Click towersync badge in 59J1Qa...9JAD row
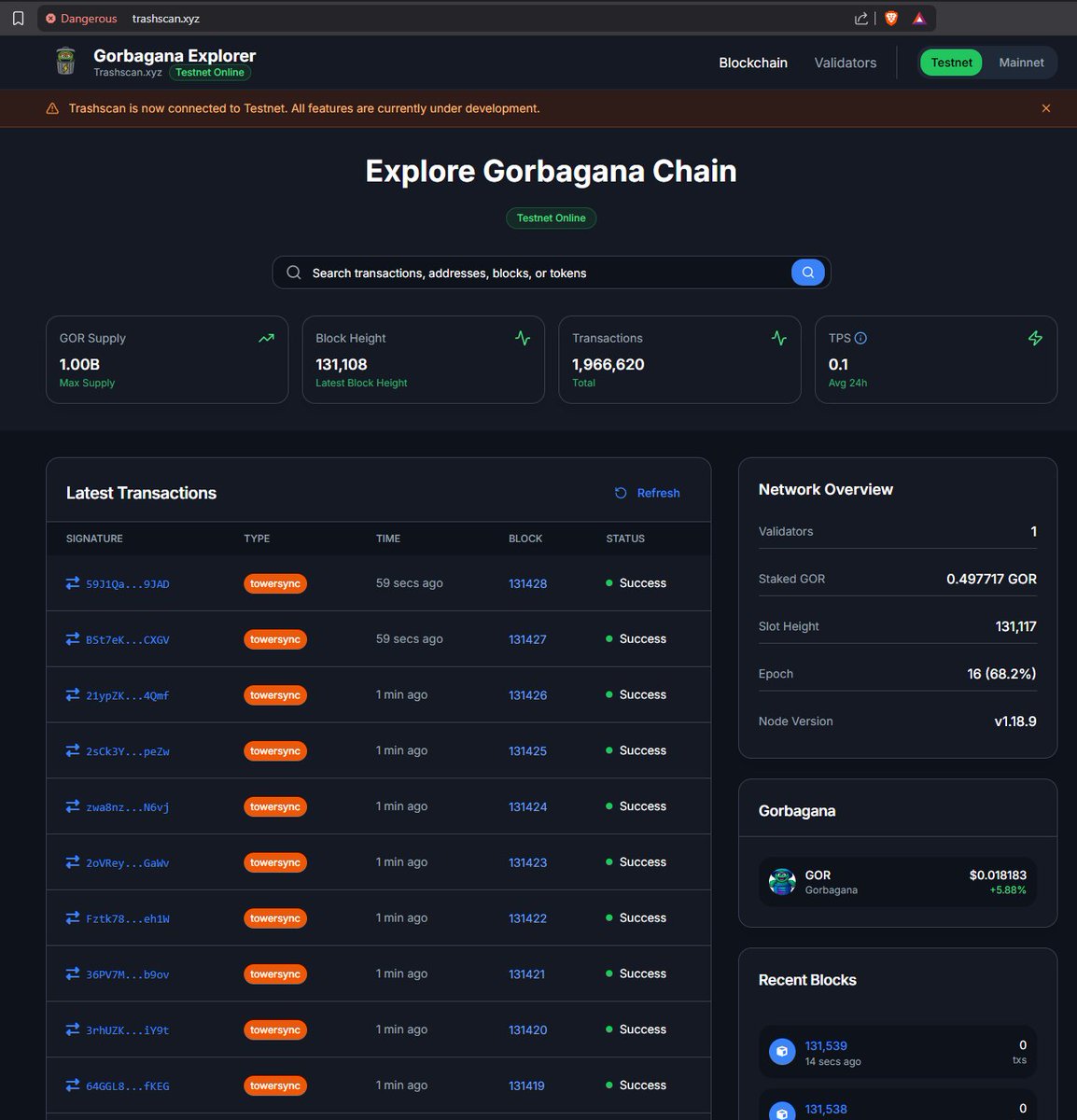 click(x=275, y=583)
